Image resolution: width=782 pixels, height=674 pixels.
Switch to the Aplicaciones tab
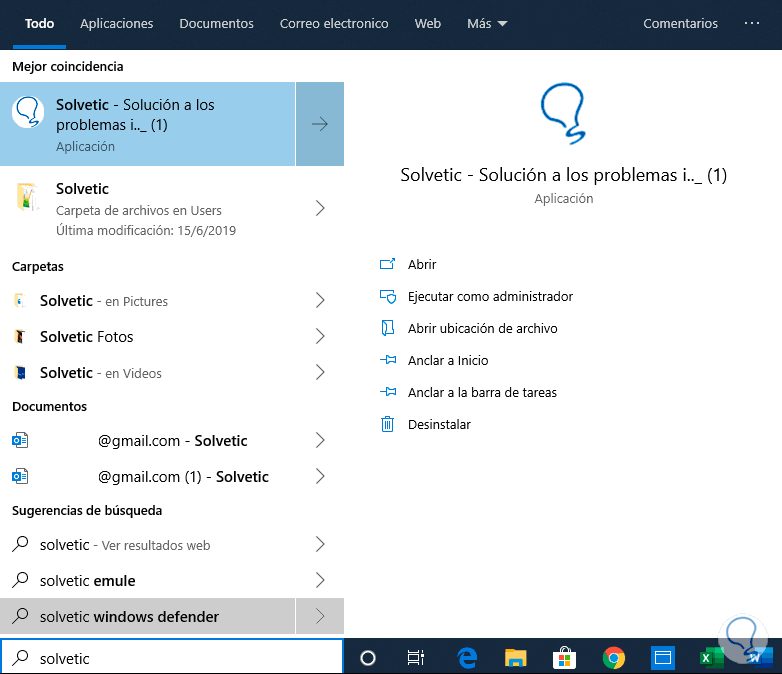tap(117, 23)
